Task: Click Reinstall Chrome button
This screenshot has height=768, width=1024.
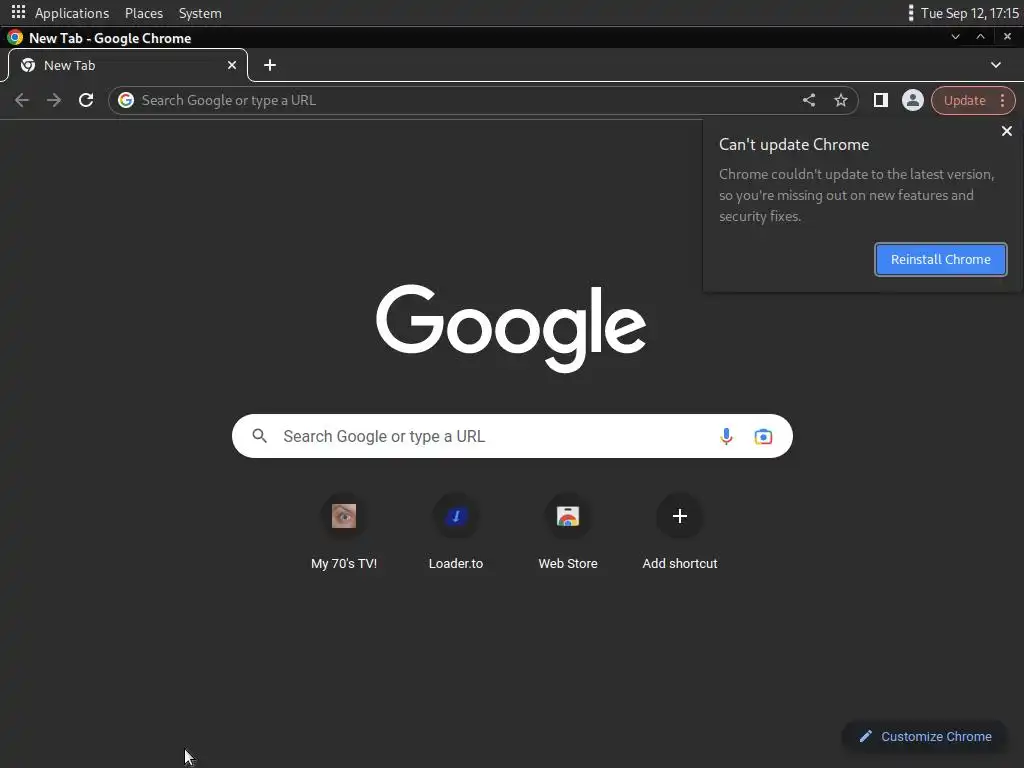Action: [940, 259]
